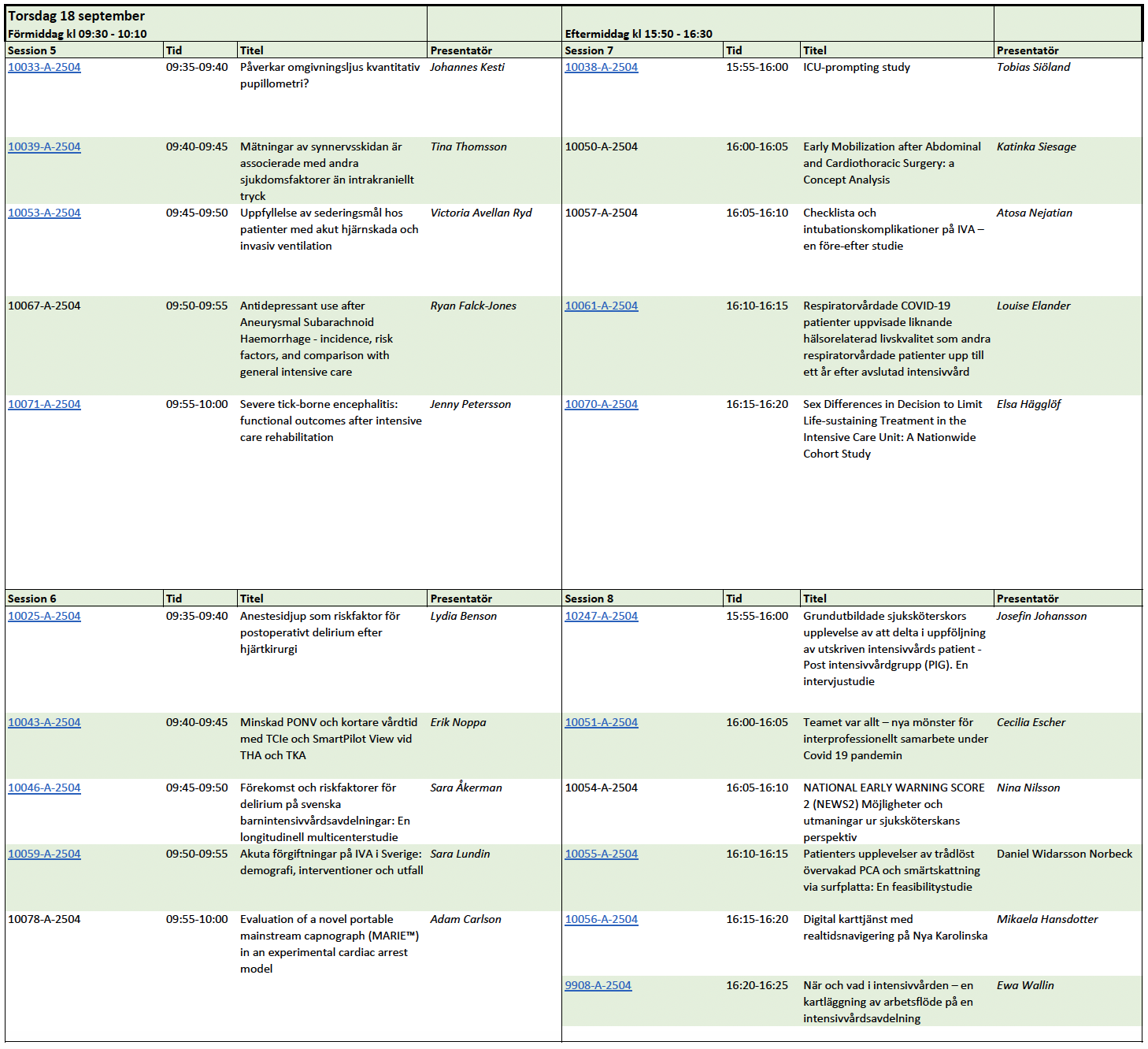Open abstract link 10033-A-2504
Viewport: 1148px width, 1049px height.
pyautogui.click(x=44, y=67)
